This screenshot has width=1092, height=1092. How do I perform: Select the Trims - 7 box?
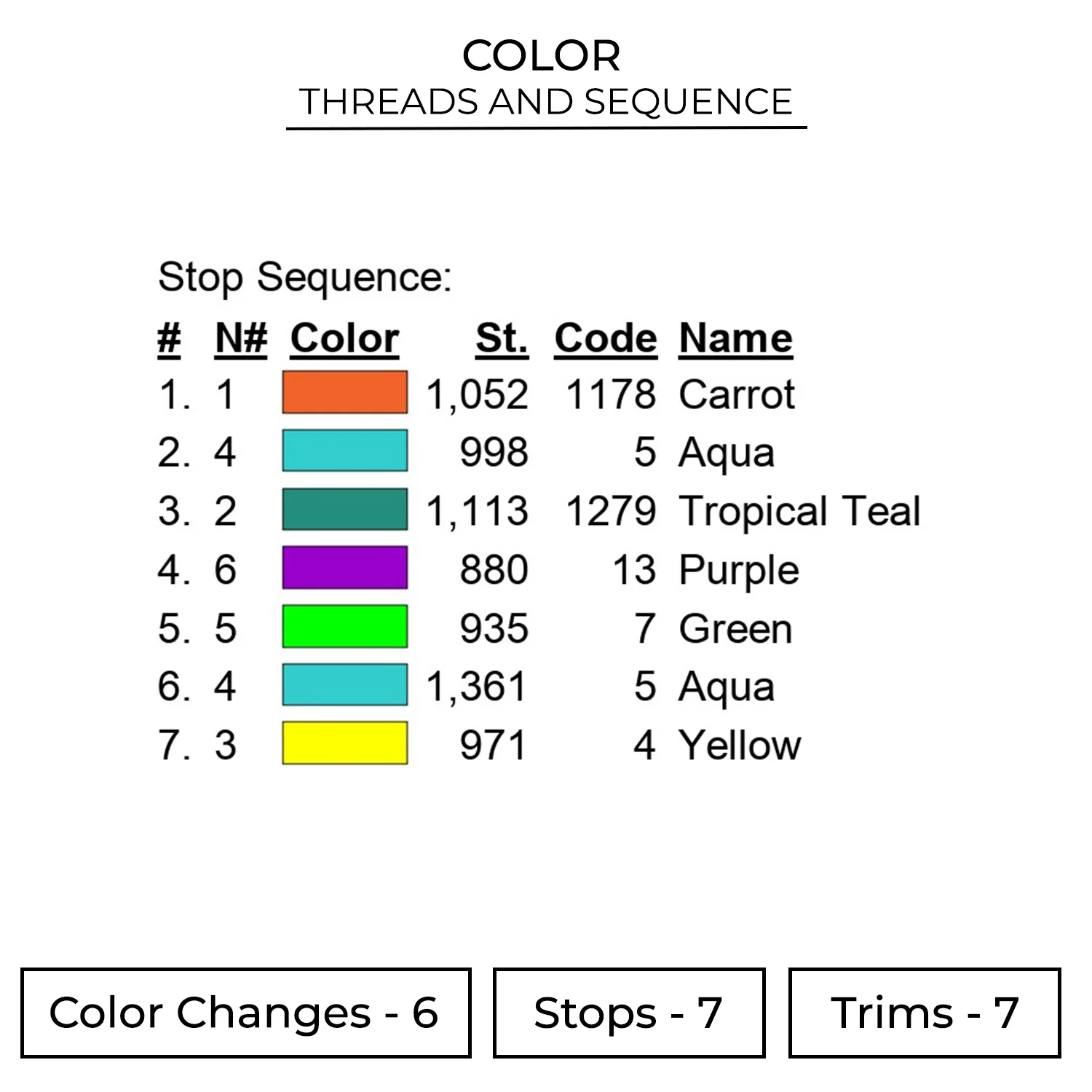click(x=924, y=1013)
